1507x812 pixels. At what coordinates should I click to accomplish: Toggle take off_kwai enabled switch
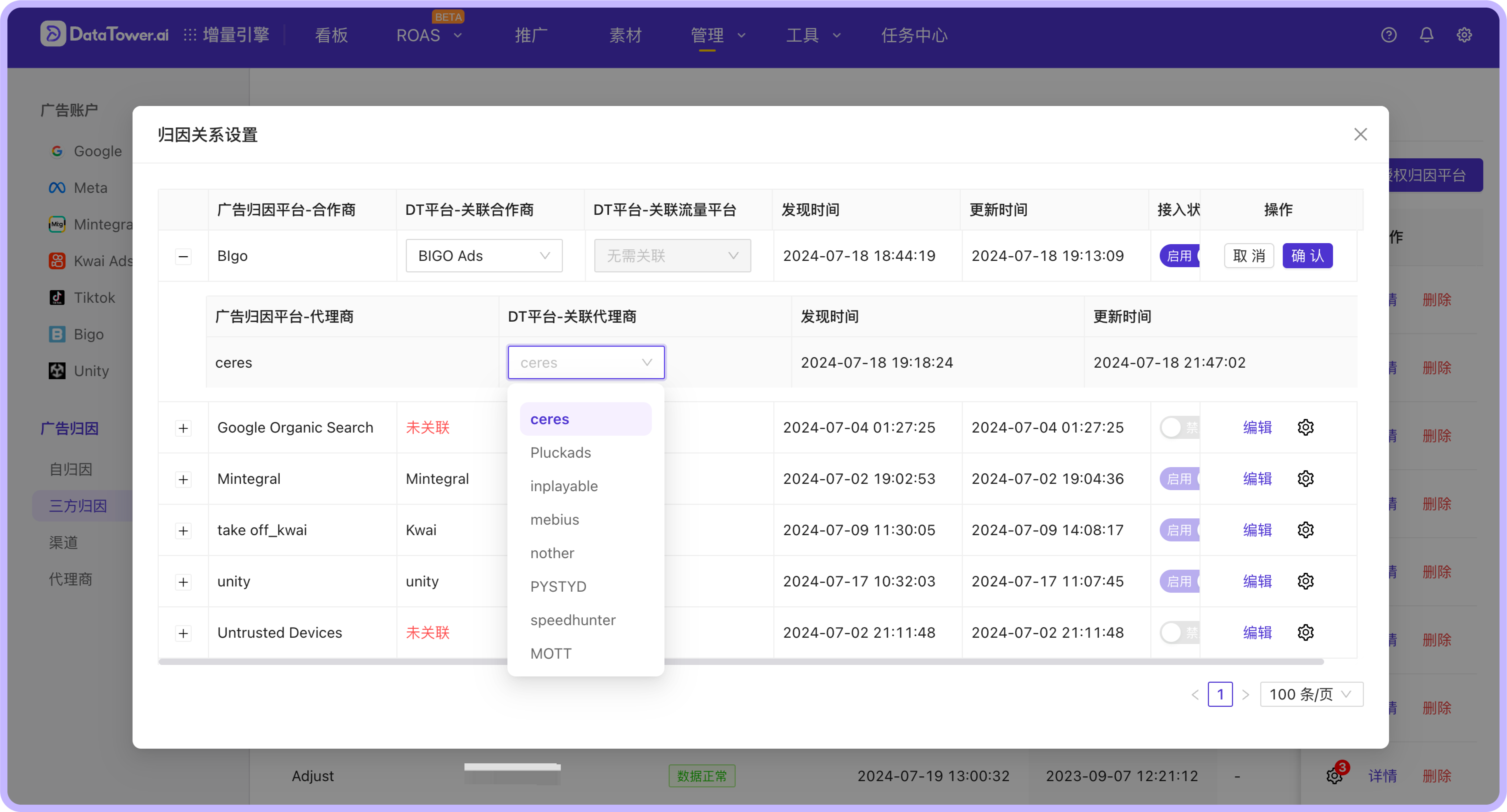[1179, 530]
